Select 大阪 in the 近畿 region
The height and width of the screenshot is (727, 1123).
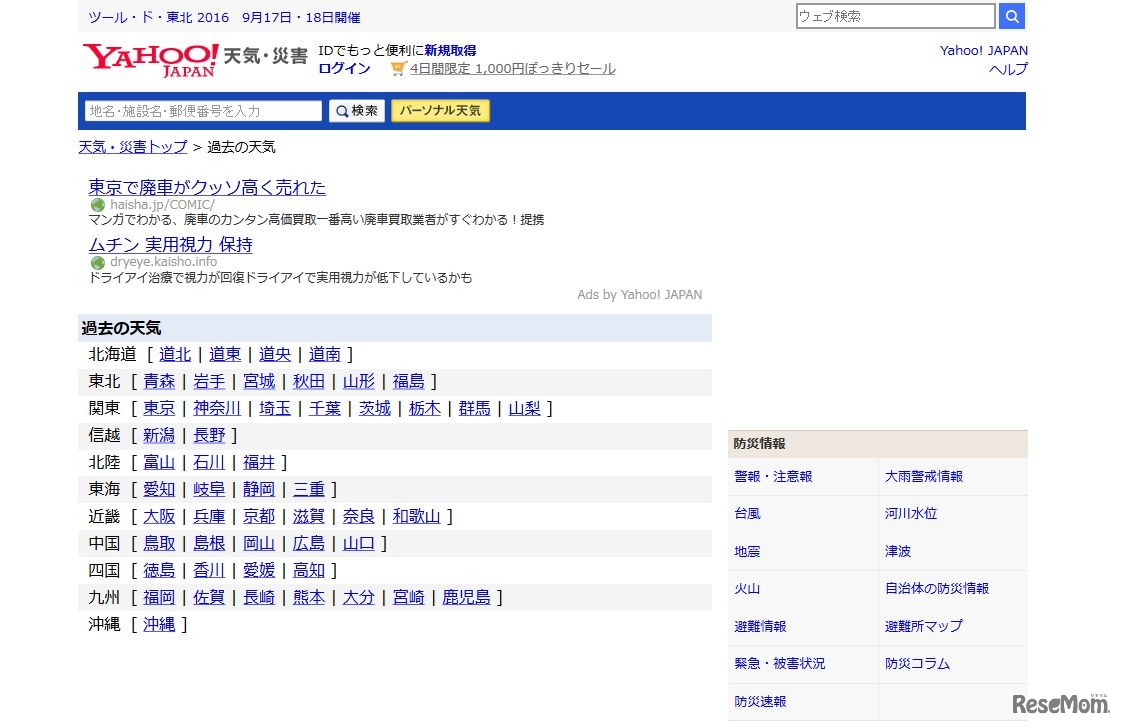click(x=159, y=516)
